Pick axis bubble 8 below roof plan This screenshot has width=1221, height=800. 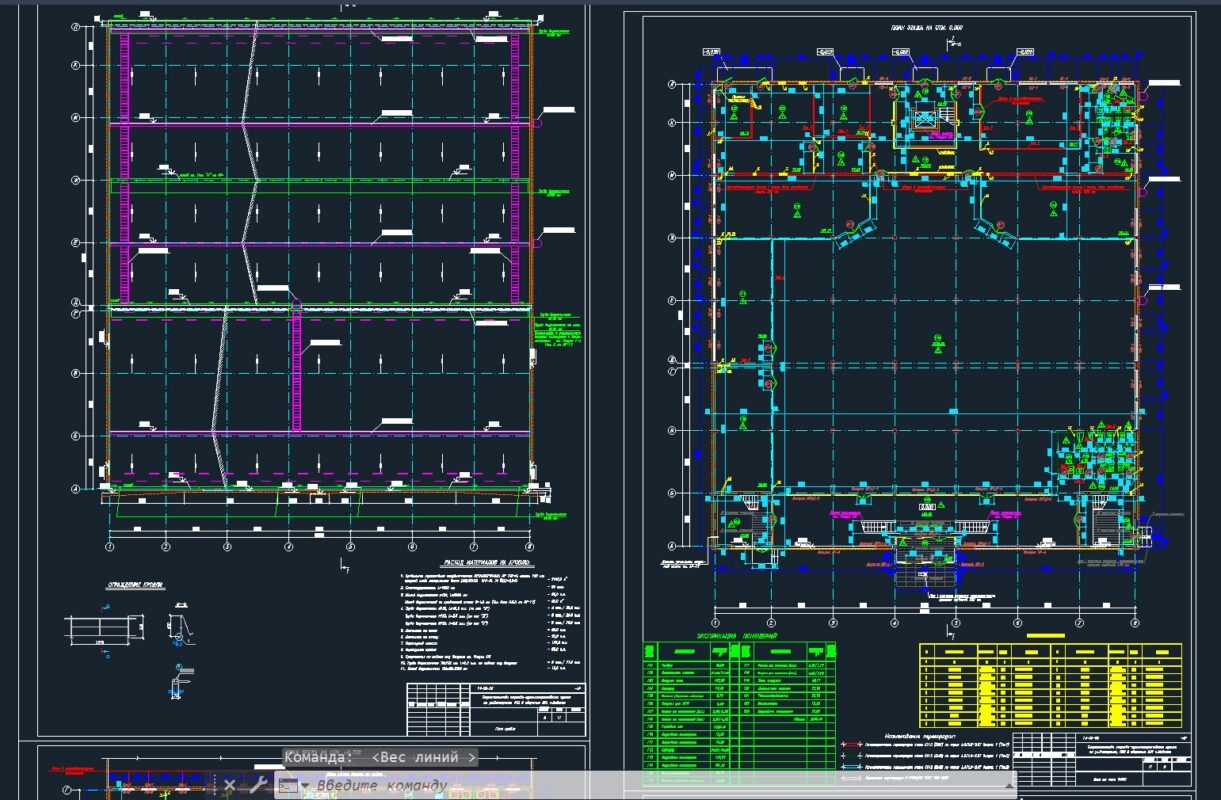point(529,547)
